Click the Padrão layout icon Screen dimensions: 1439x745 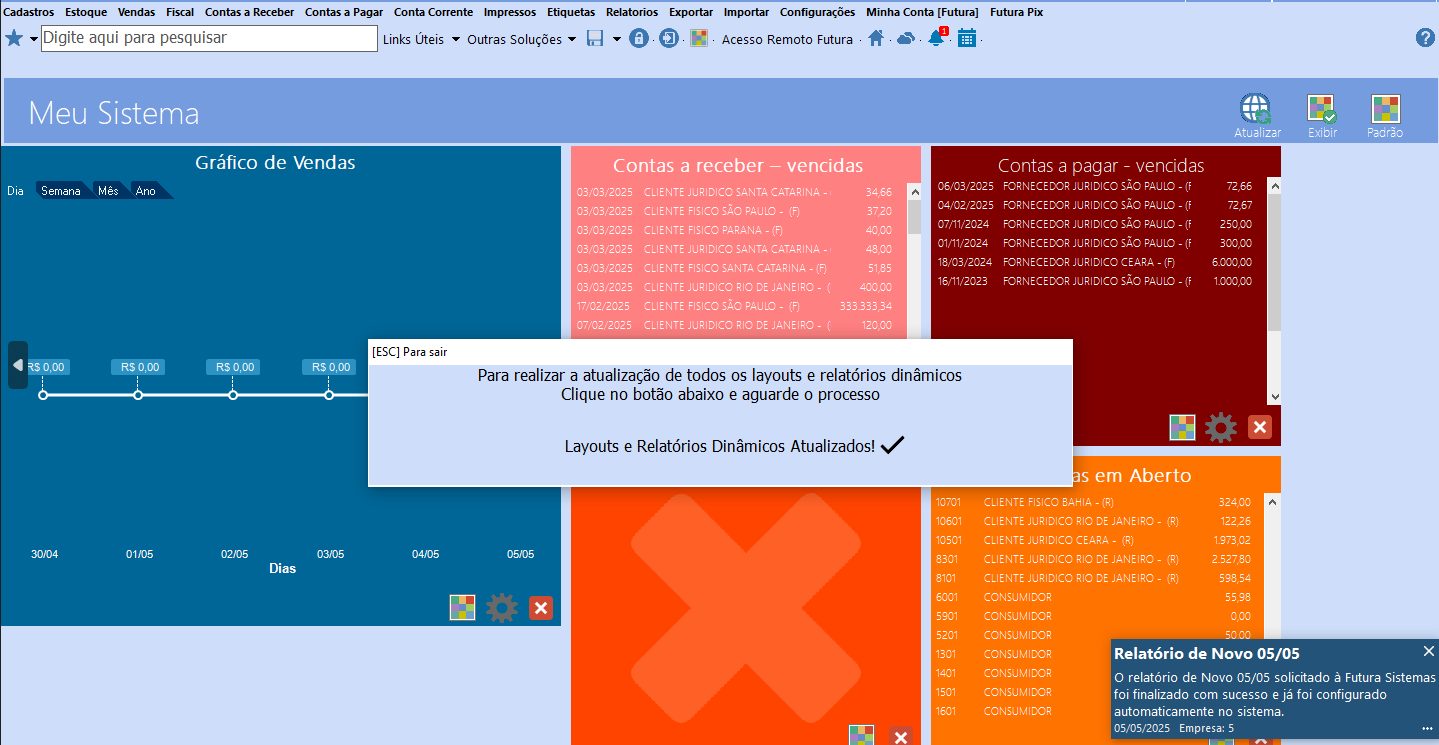point(1385,116)
